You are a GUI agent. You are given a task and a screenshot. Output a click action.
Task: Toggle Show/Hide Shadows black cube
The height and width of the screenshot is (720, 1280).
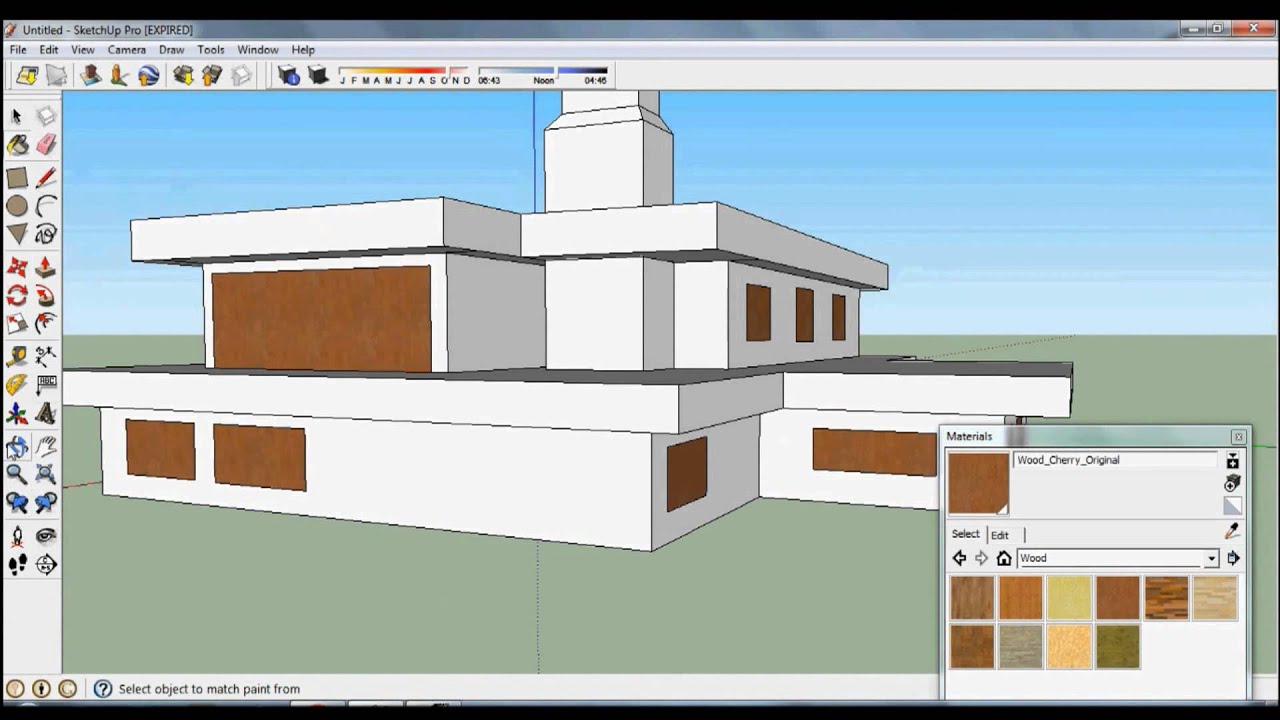pyautogui.click(x=318, y=76)
